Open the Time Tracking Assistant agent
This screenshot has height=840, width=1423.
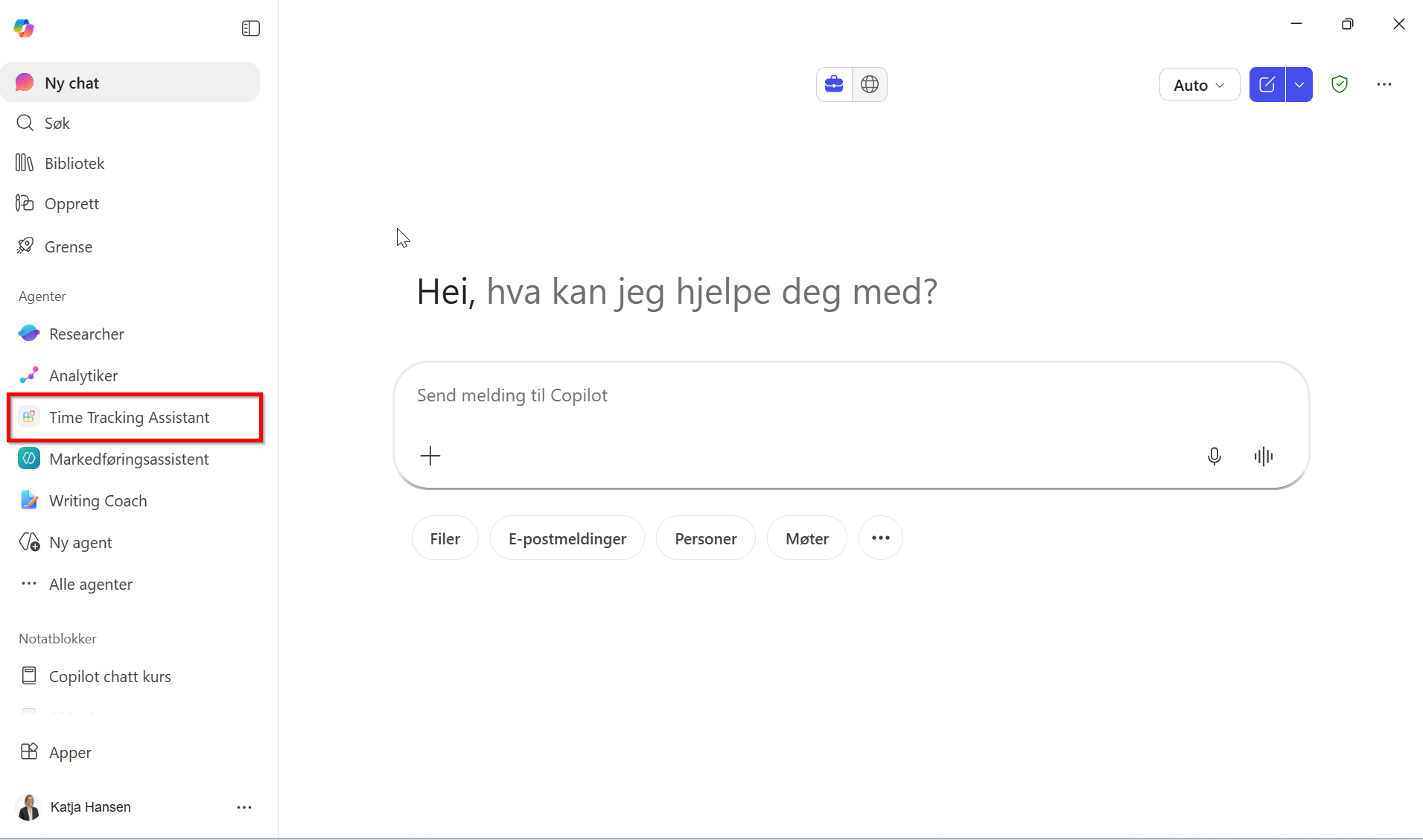pos(129,418)
